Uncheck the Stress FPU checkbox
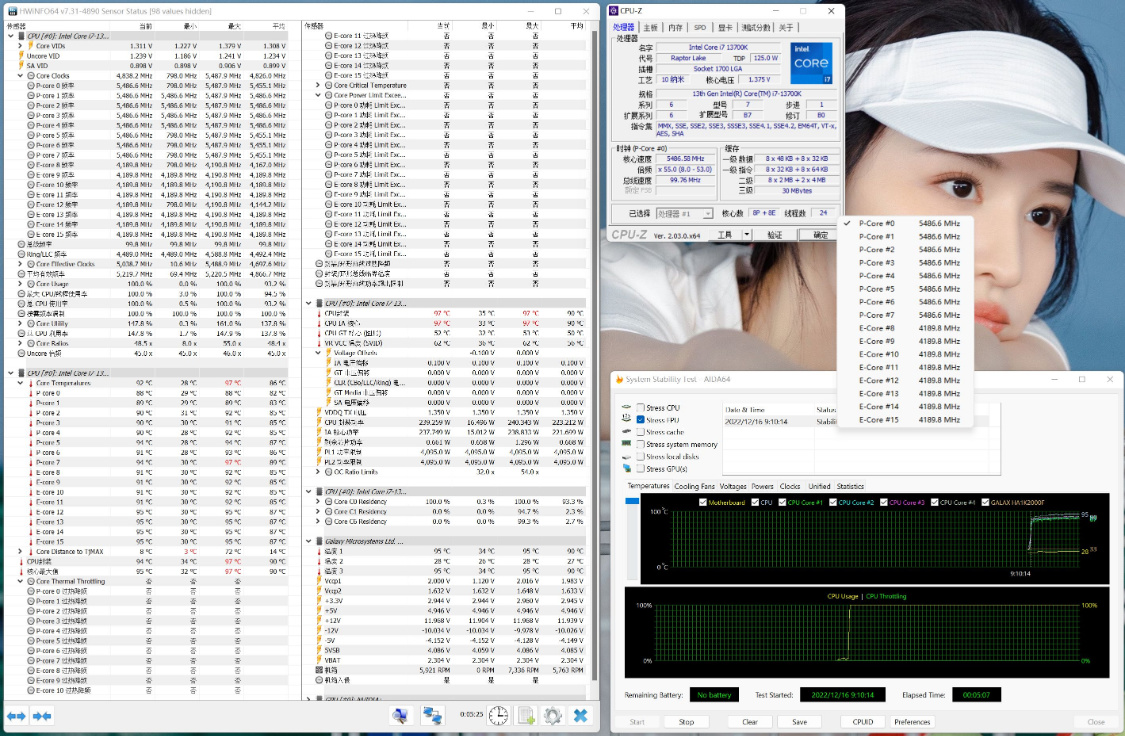 tap(640, 419)
